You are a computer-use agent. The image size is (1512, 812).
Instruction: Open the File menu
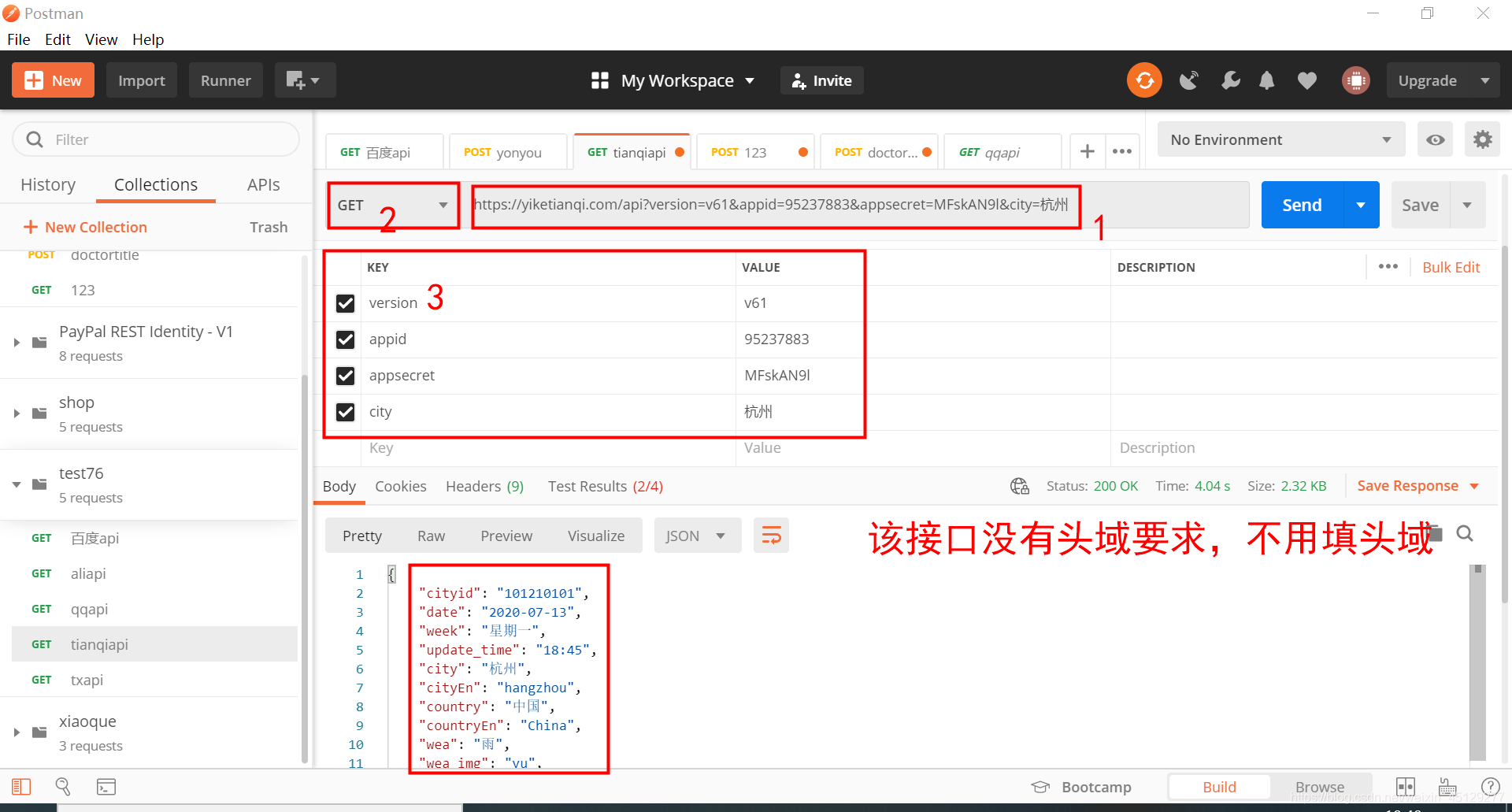pos(19,39)
